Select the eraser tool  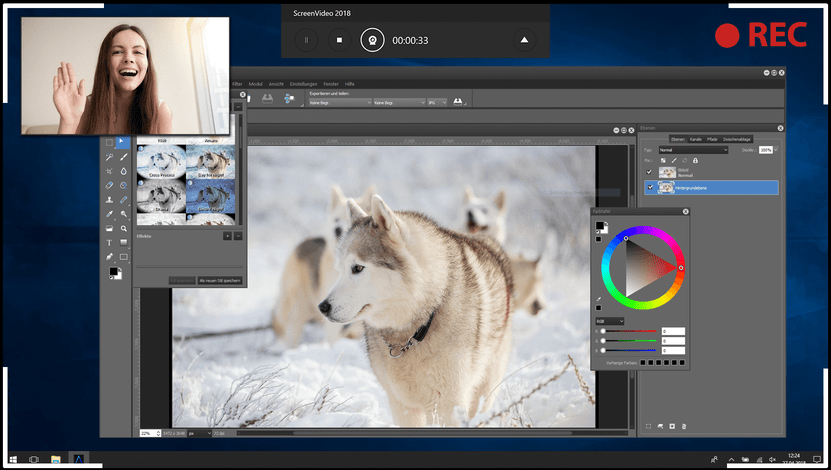(109, 185)
